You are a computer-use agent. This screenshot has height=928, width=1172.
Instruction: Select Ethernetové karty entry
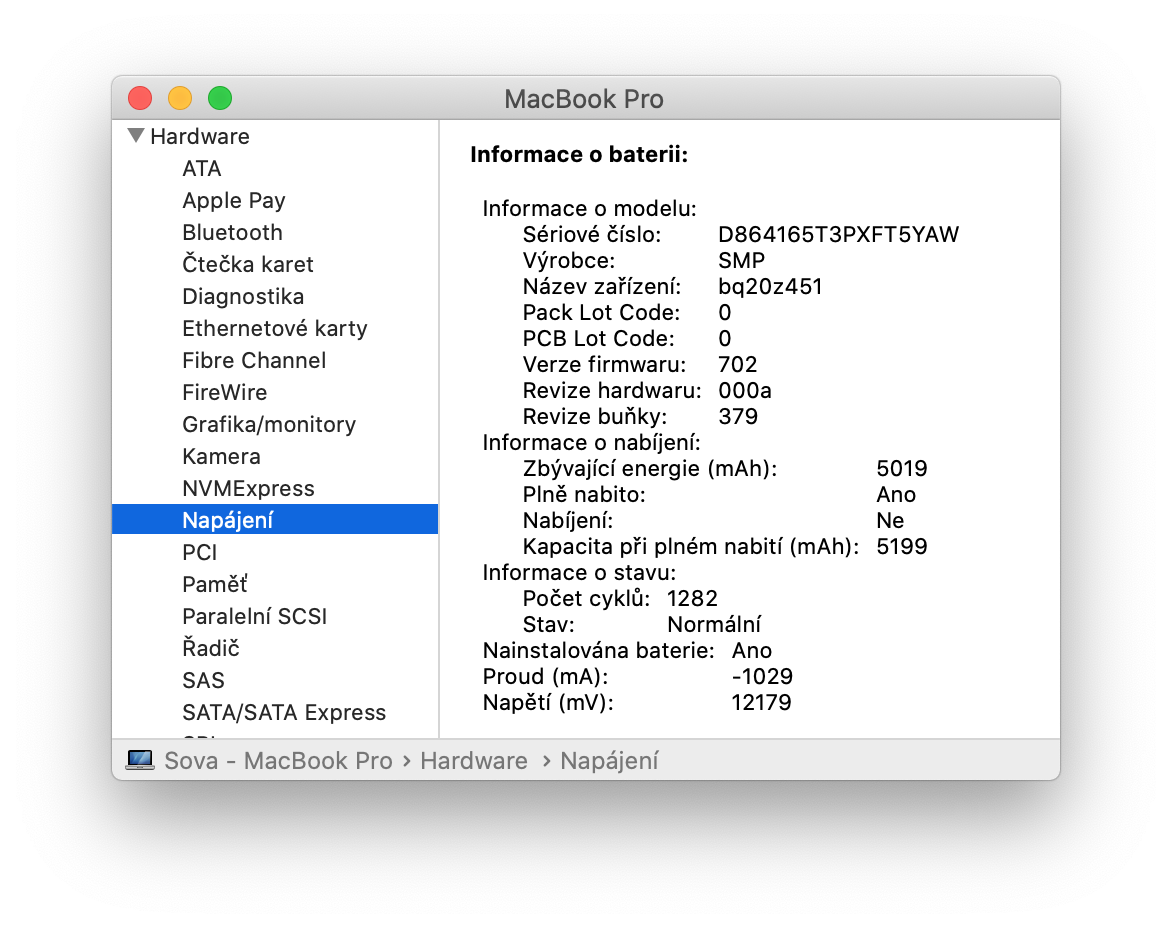click(x=275, y=329)
